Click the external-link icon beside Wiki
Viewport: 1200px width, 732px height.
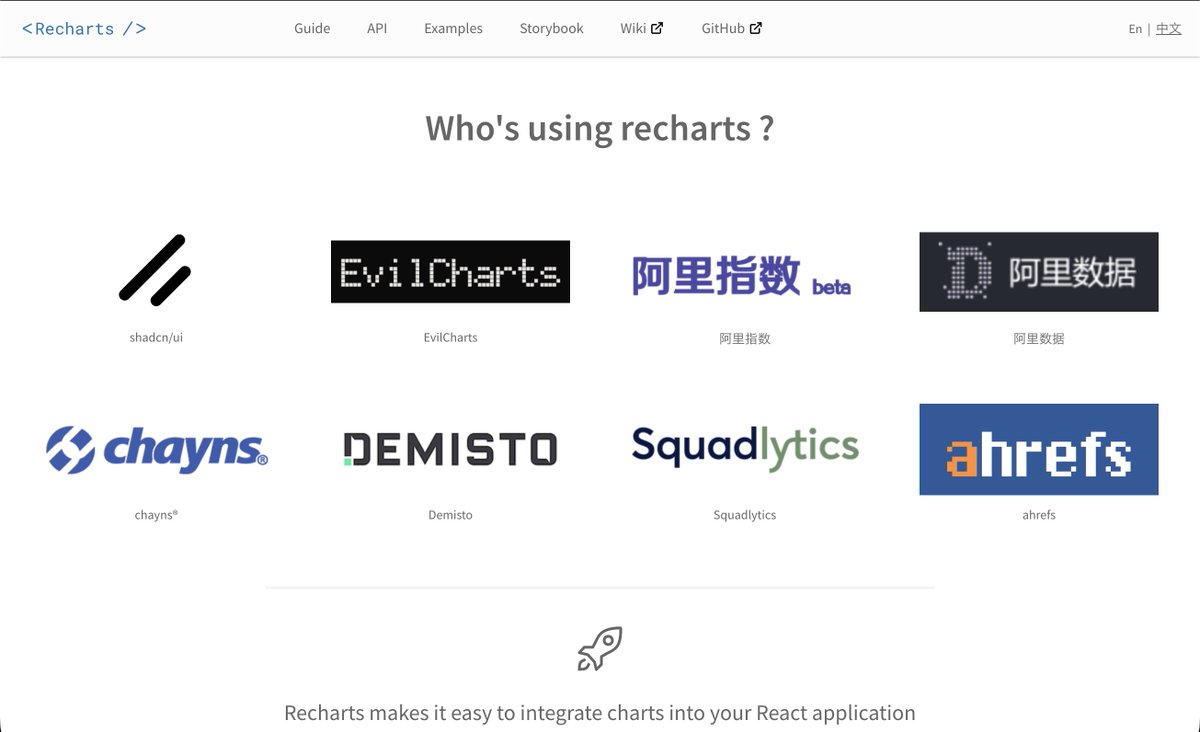click(x=657, y=28)
